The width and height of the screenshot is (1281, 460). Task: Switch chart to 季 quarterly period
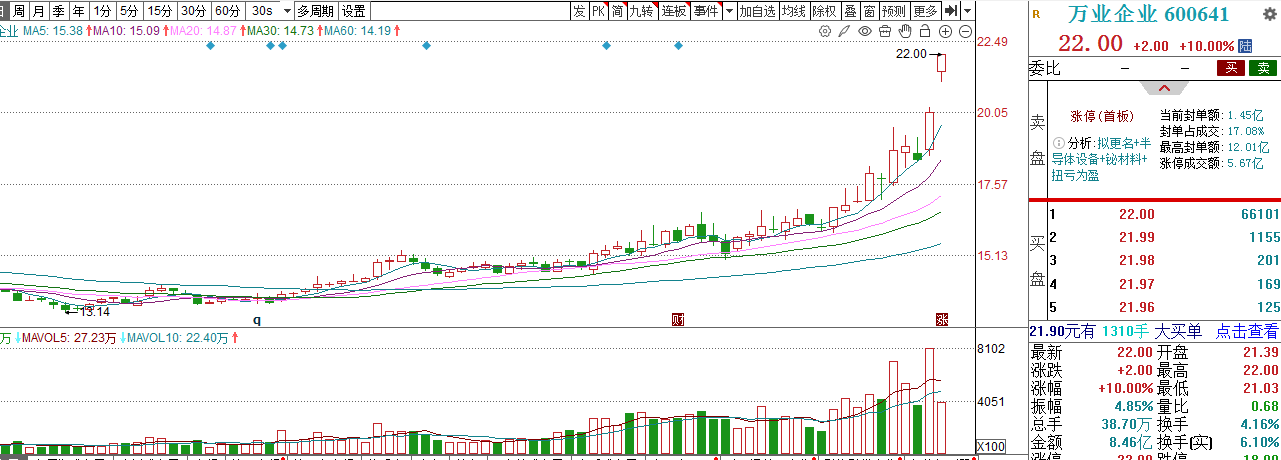pos(58,11)
